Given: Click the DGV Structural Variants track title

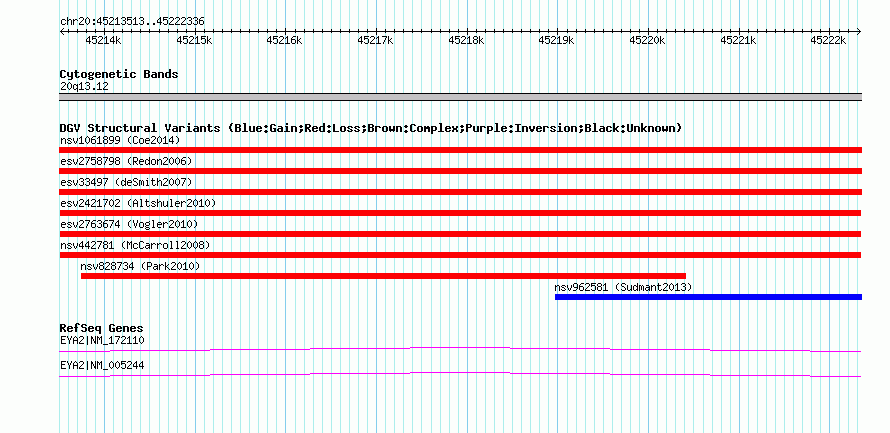Looking at the screenshot, I should (371, 128).
